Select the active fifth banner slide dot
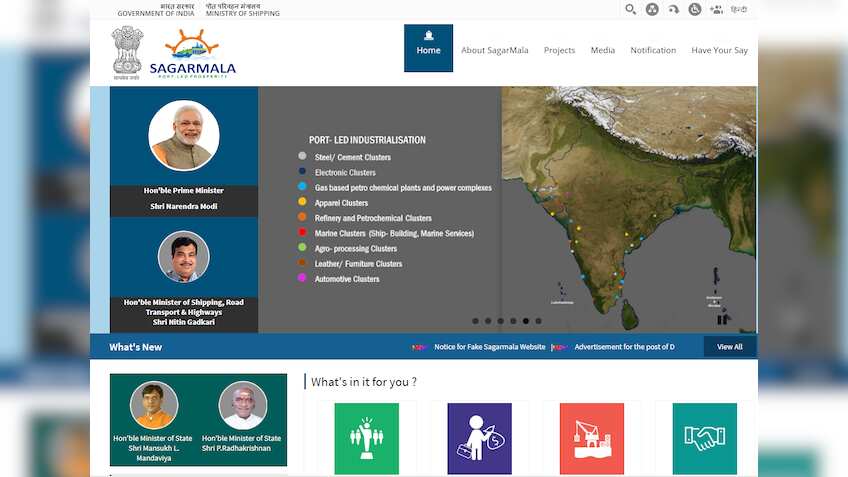 (526, 321)
